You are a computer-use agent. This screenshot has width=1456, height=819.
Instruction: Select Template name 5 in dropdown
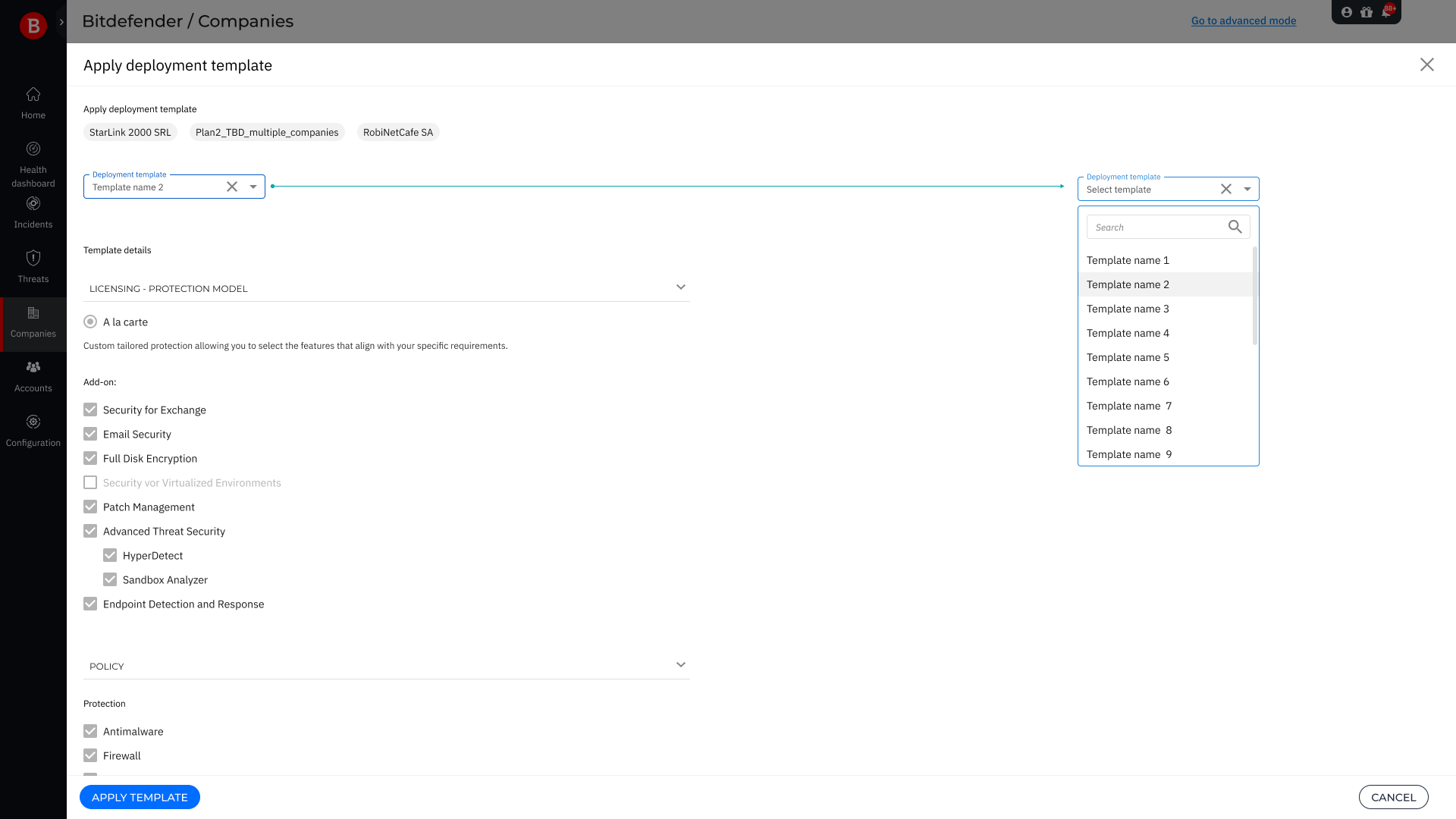click(1165, 357)
